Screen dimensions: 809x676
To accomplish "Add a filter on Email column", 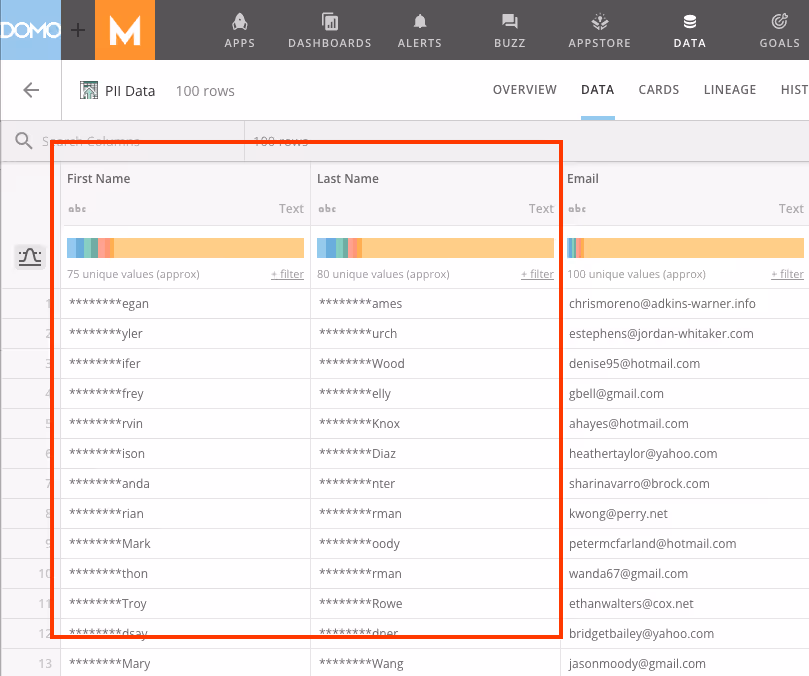I will coord(787,274).
